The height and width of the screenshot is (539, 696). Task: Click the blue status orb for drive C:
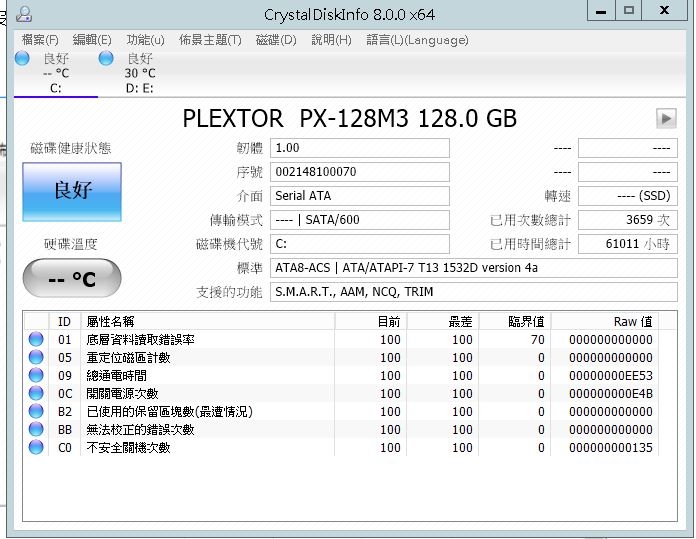[22, 58]
